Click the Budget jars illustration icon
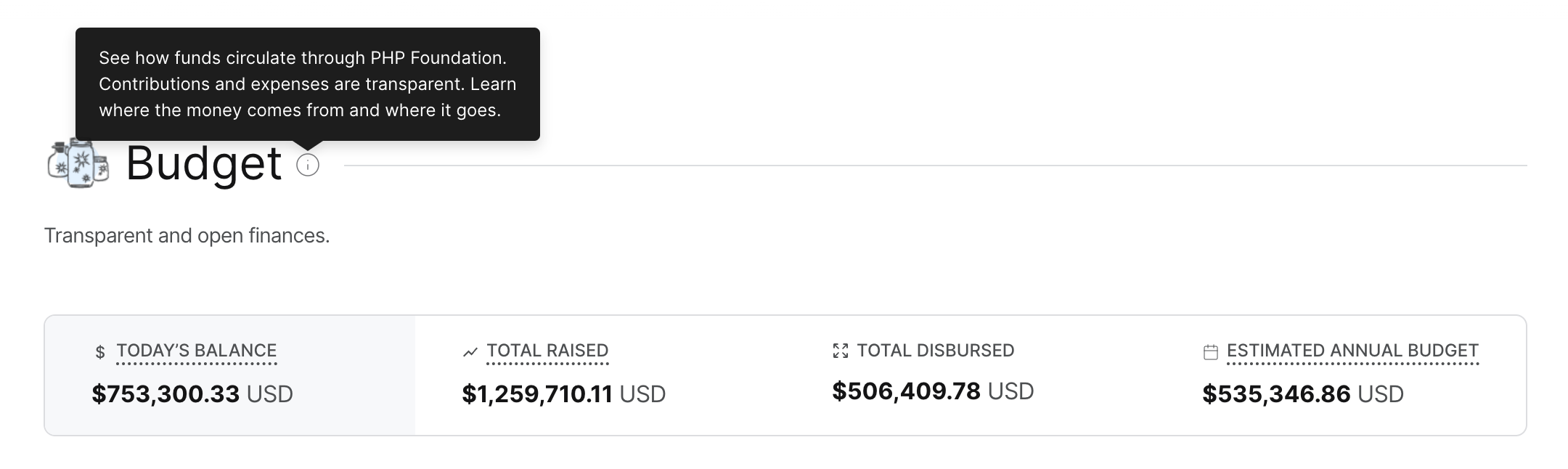The width and height of the screenshot is (1568, 469). 78,163
